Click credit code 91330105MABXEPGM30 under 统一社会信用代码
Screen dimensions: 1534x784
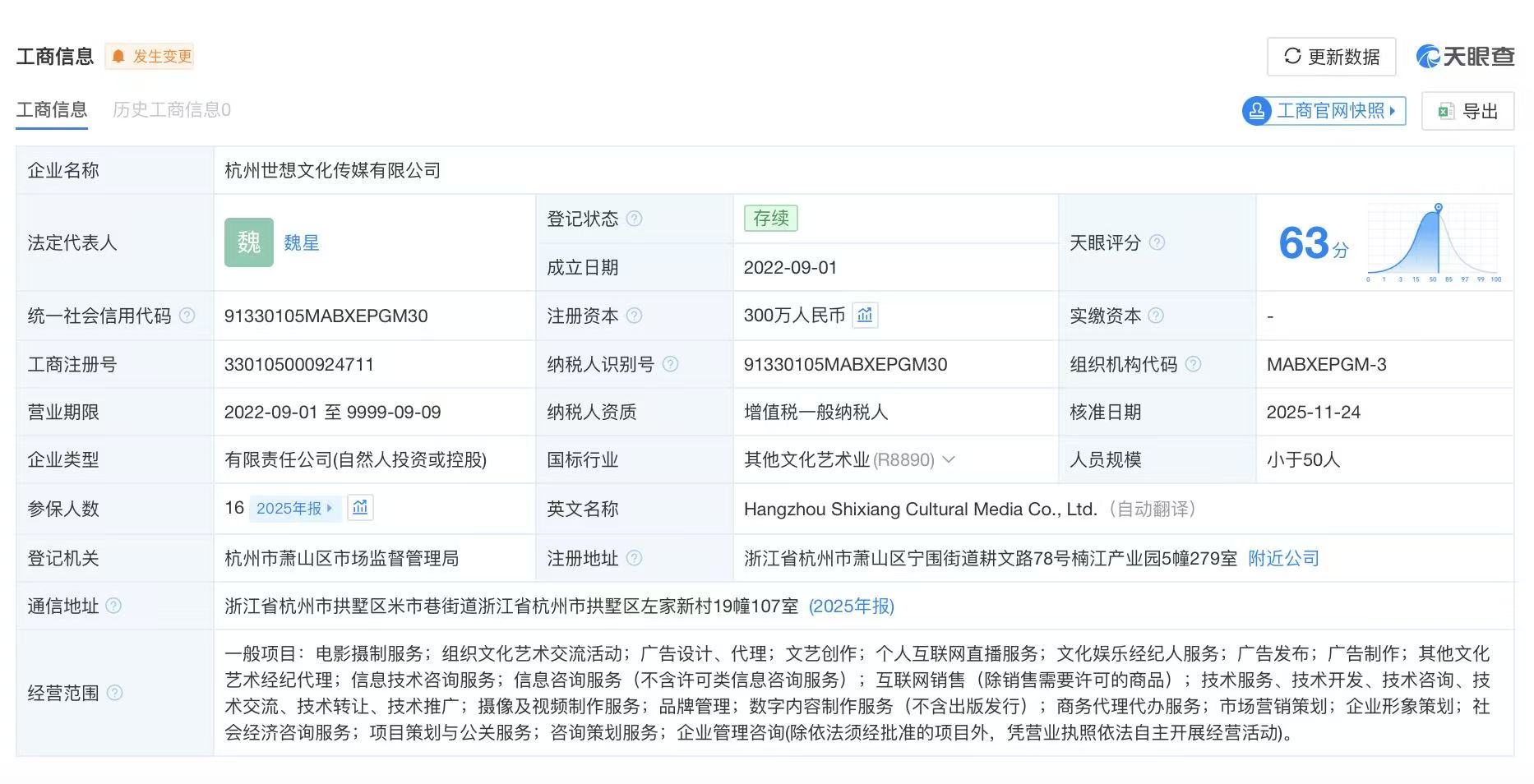point(326,316)
